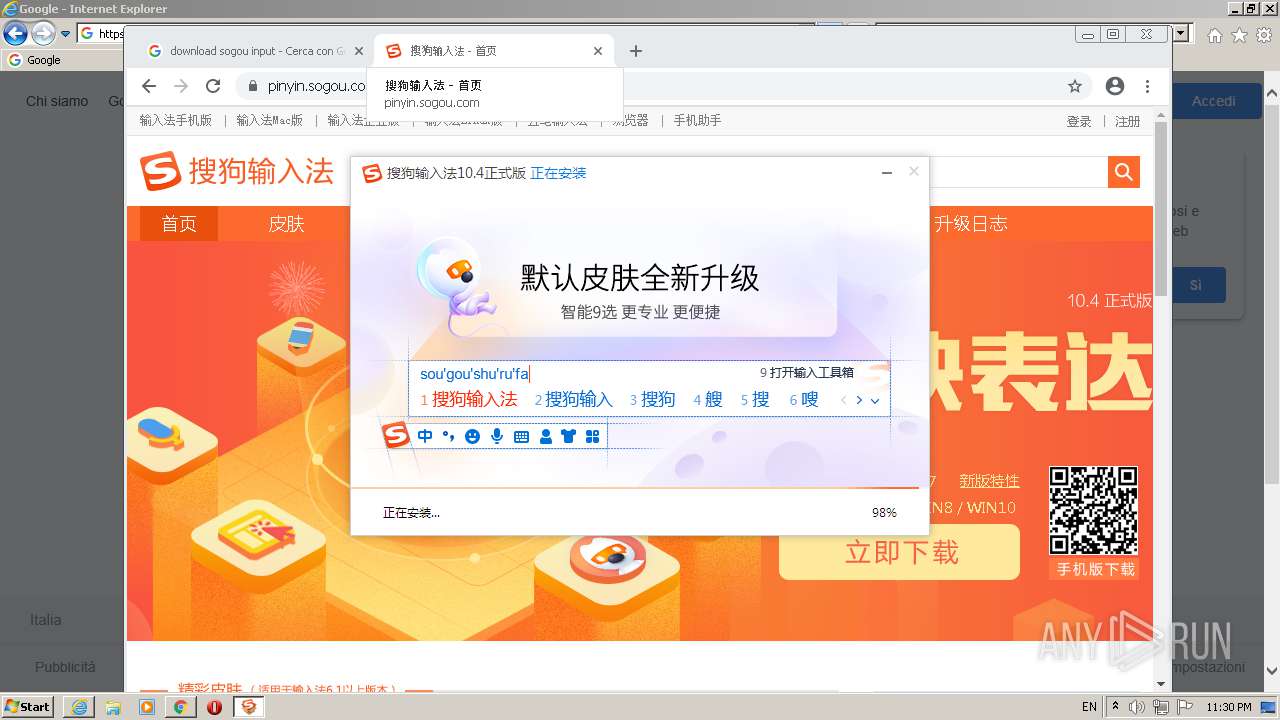This screenshot has width=1280, height=720.
Task: Click the Sogou S logo on input toolbar
Action: point(397,436)
